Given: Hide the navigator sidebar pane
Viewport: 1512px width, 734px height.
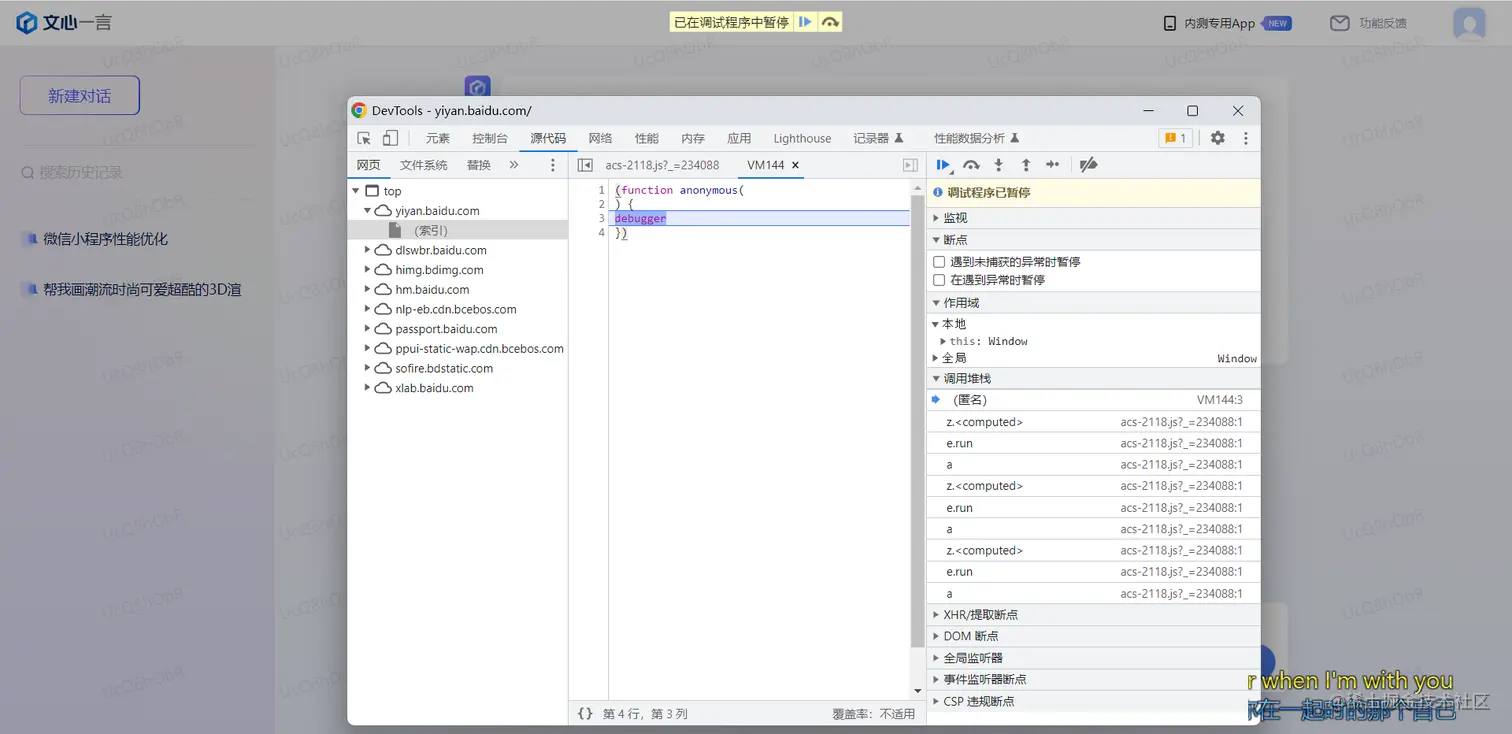Looking at the screenshot, I should coord(585,165).
